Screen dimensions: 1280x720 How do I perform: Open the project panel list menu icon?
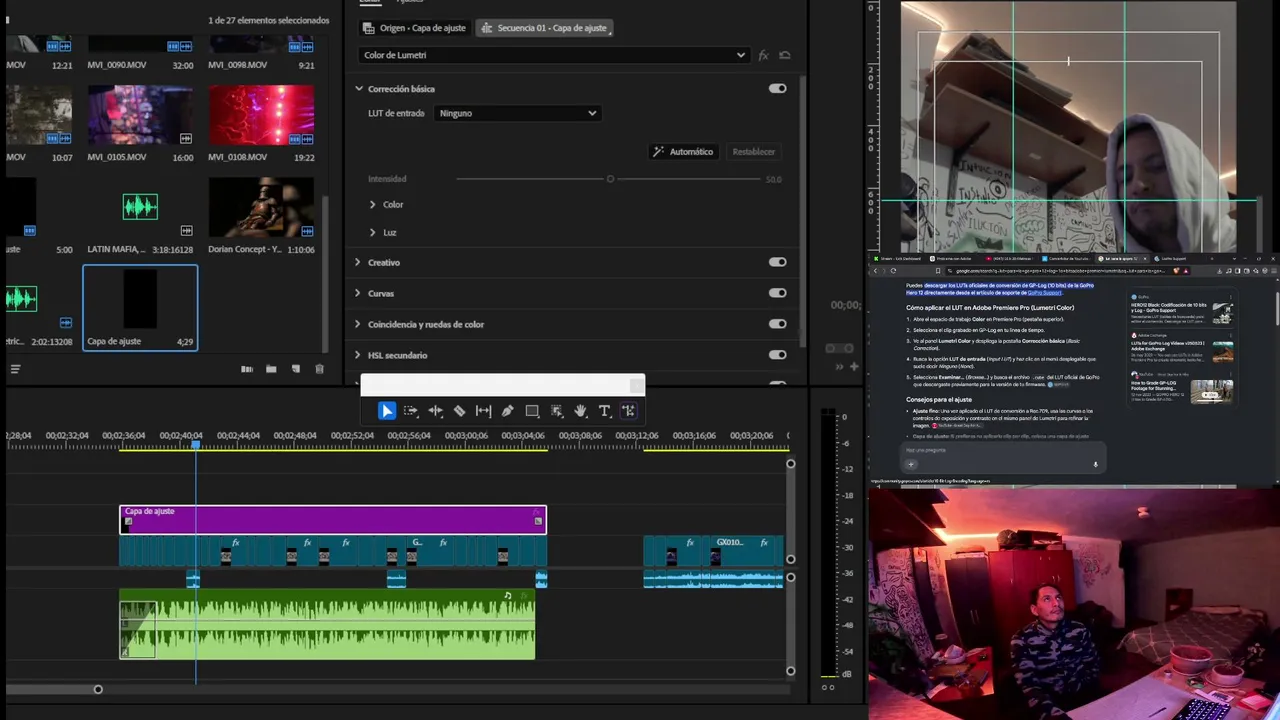[15, 369]
